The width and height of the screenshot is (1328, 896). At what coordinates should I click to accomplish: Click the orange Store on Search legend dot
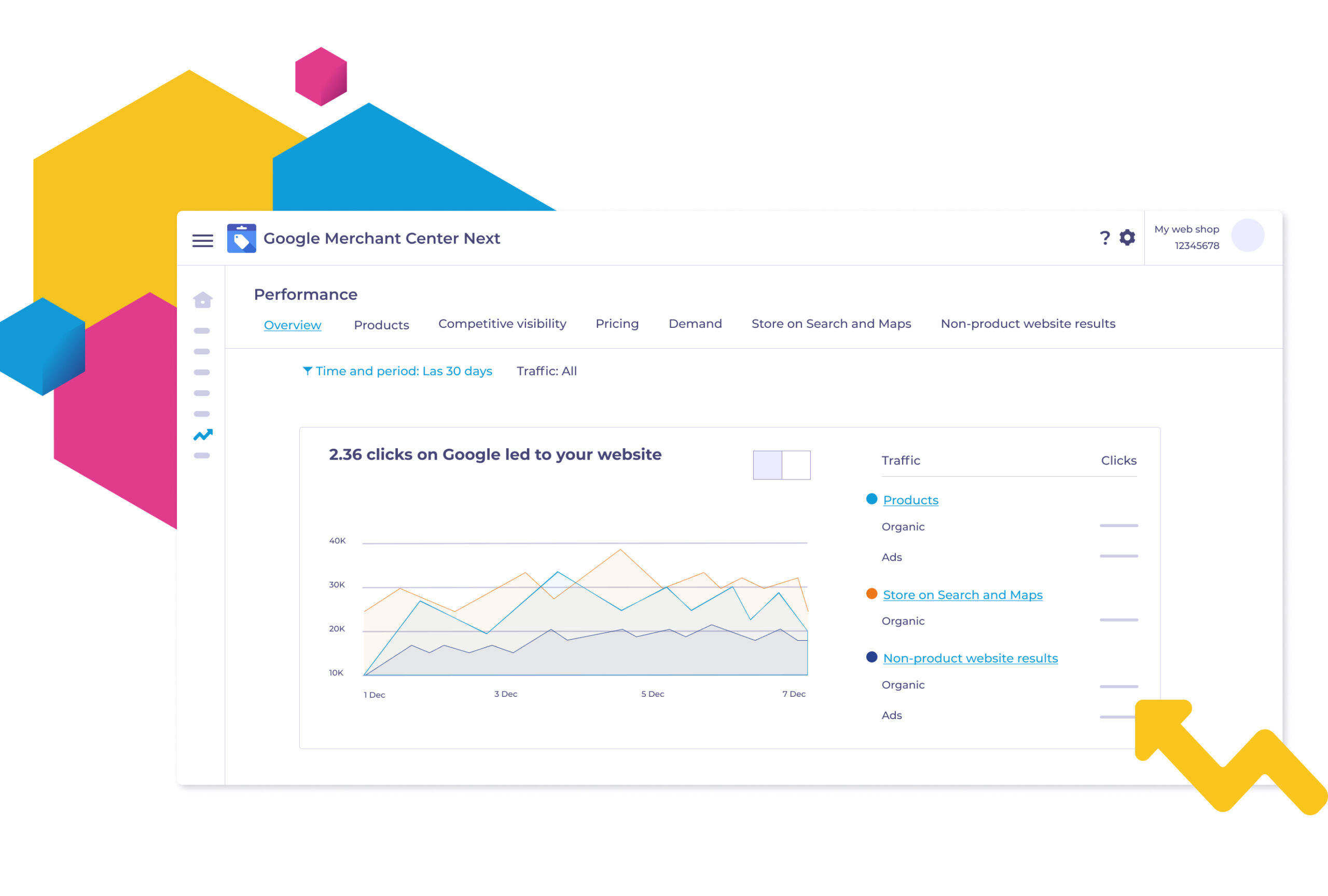coord(871,594)
